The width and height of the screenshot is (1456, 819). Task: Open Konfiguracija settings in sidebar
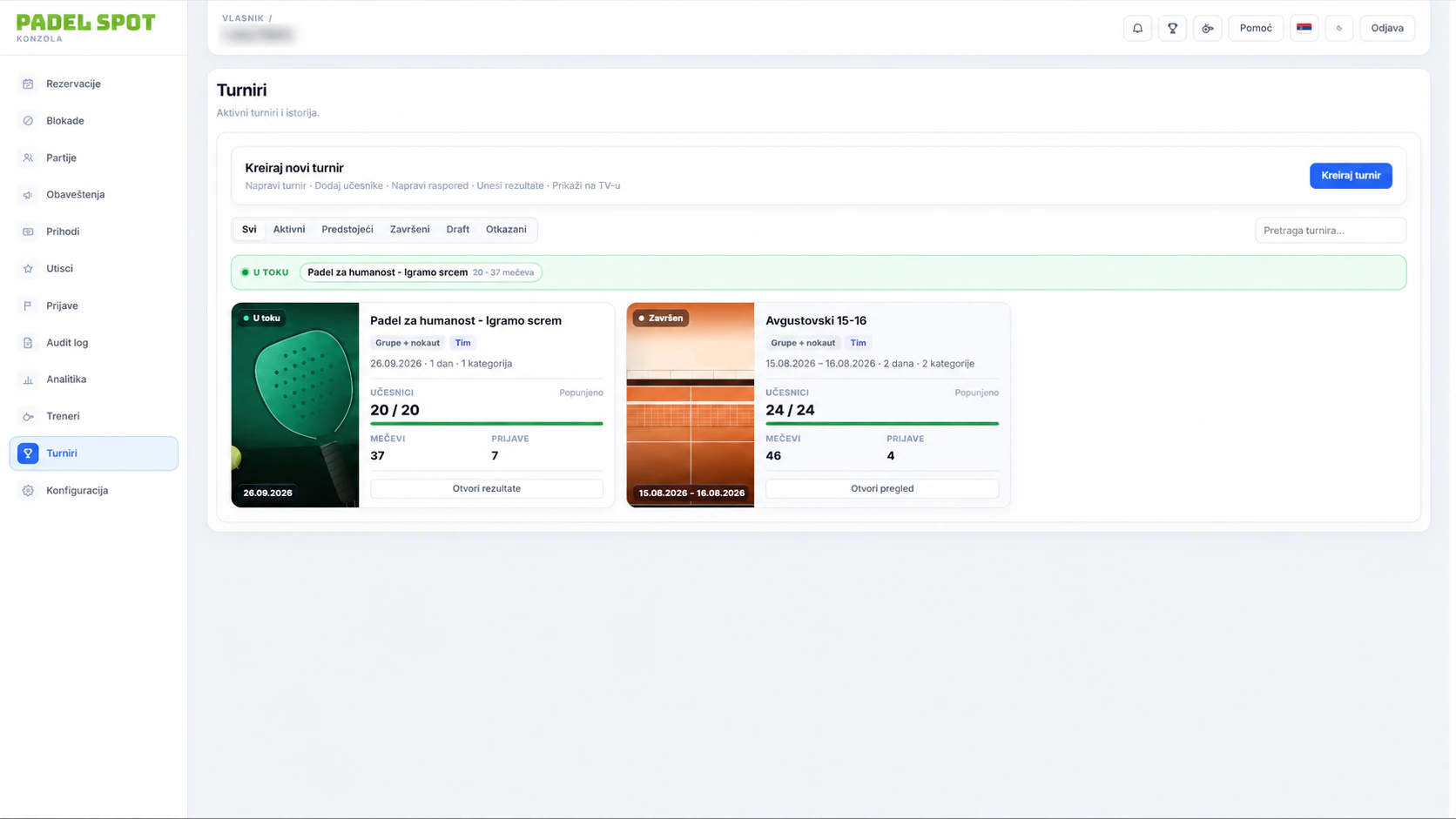(94, 491)
